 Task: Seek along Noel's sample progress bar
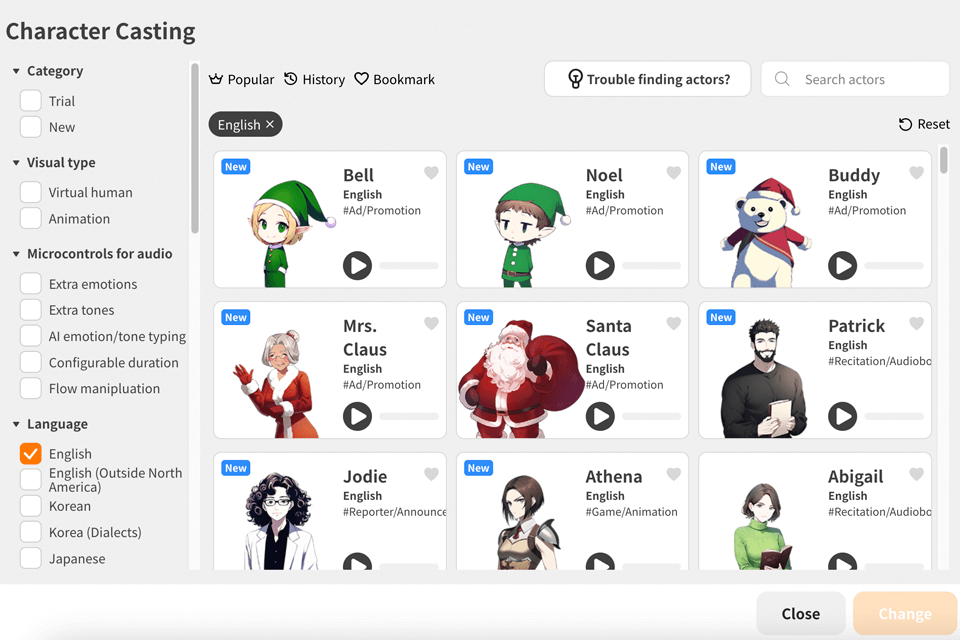point(651,266)
